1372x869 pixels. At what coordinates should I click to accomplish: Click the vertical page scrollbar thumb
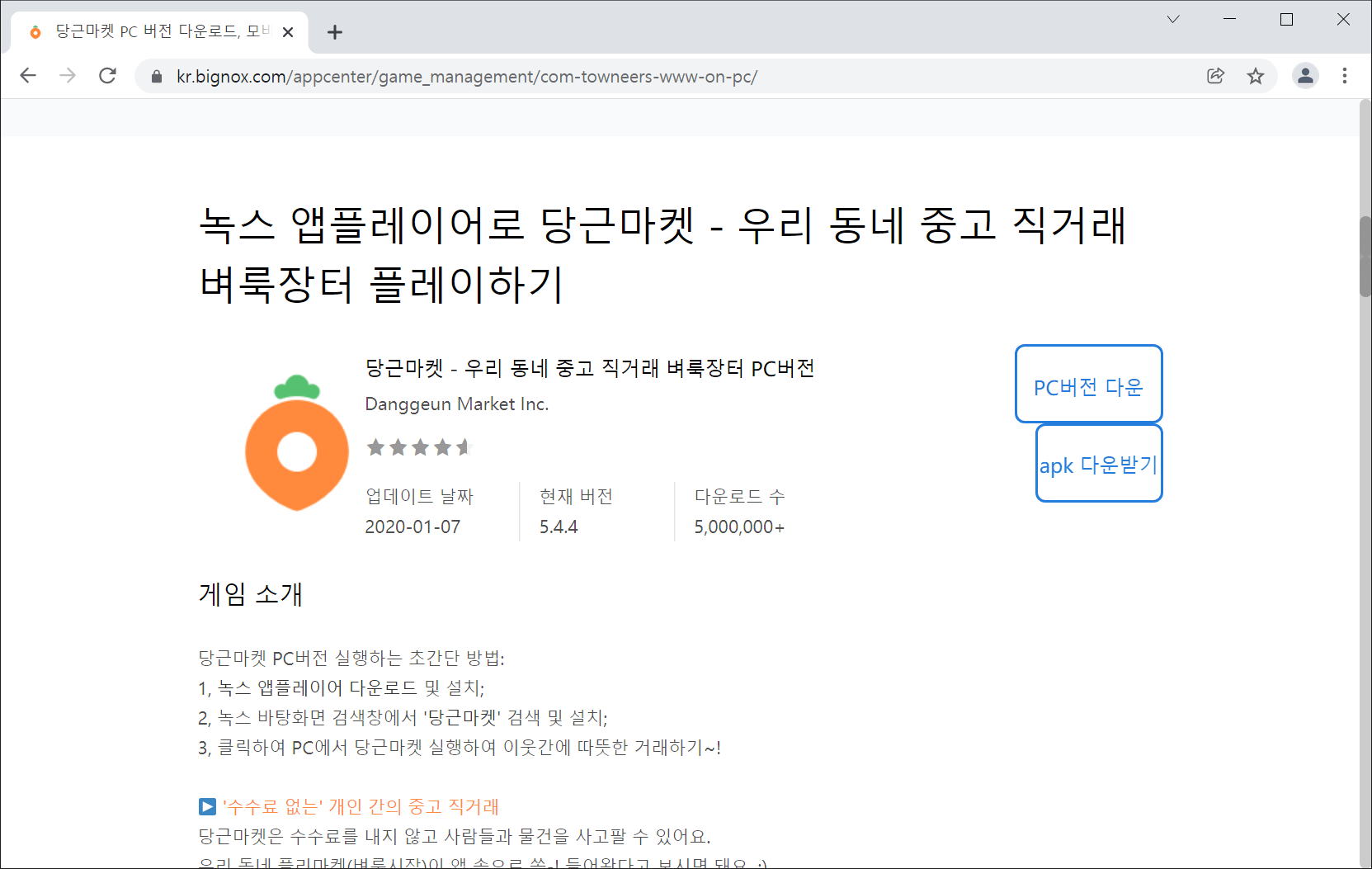(x=1365, y=256)
